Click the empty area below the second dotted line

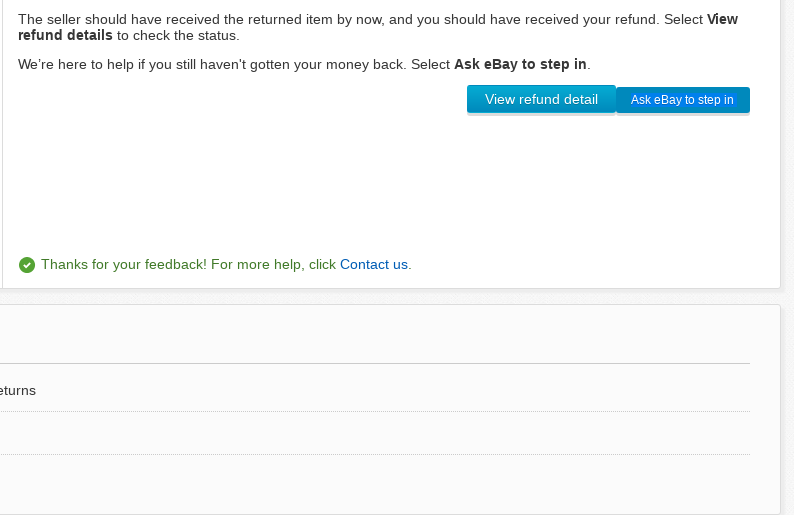click(370, 482)
